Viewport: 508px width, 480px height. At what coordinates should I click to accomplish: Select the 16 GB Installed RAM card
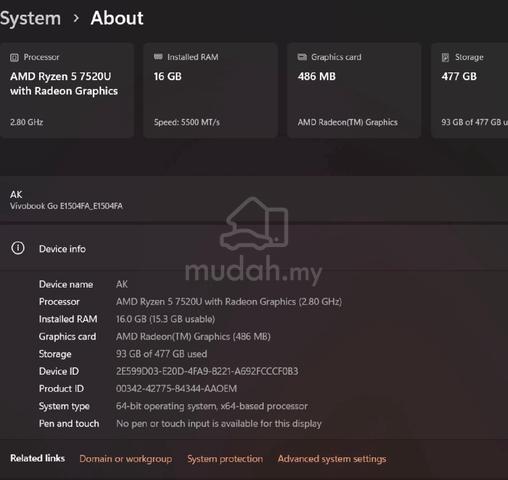coord(211,90)
